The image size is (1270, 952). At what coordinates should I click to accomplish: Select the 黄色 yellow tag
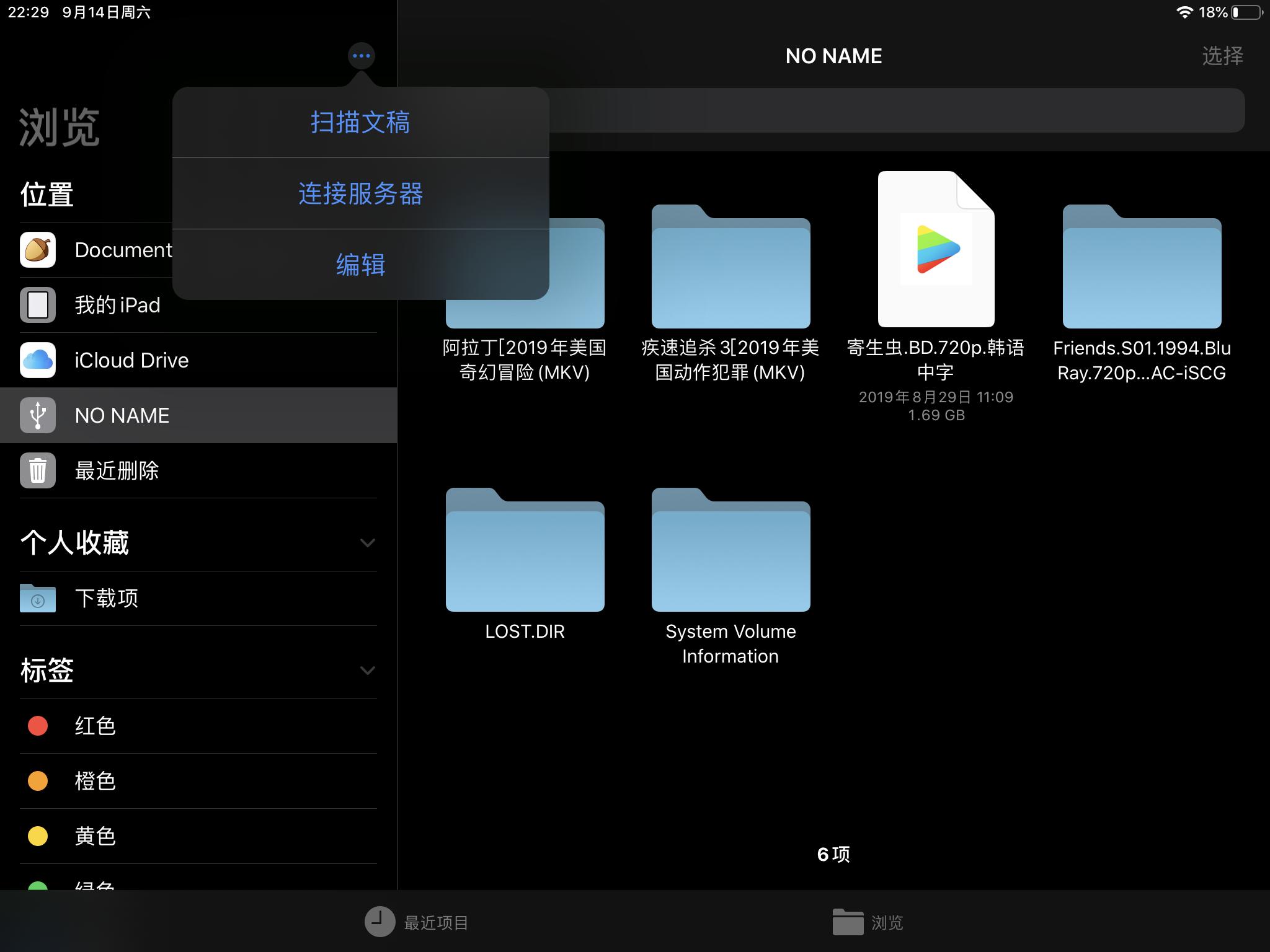(94, 836)
